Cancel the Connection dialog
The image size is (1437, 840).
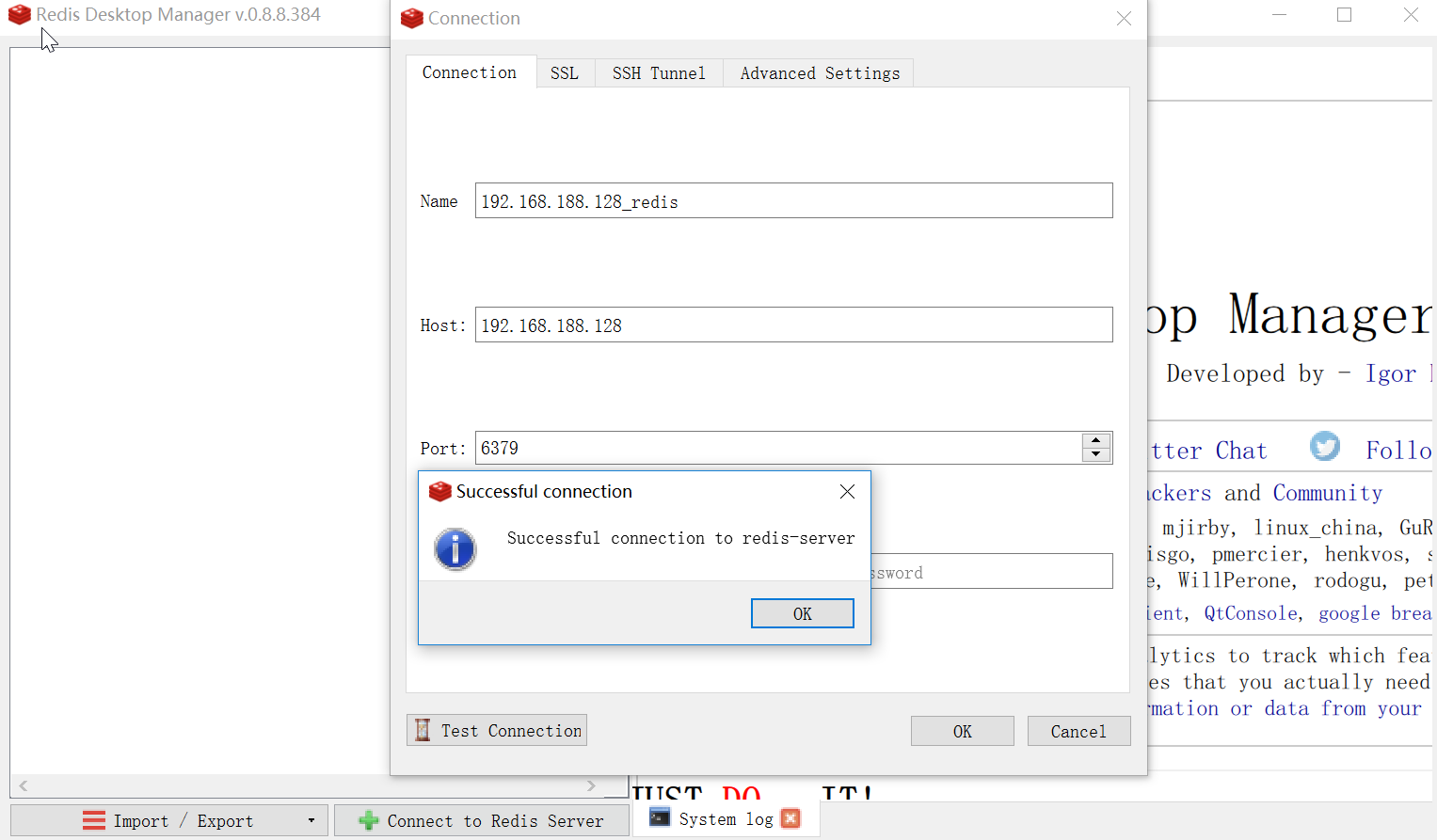pyautogui.click(x=1078, y=731)
